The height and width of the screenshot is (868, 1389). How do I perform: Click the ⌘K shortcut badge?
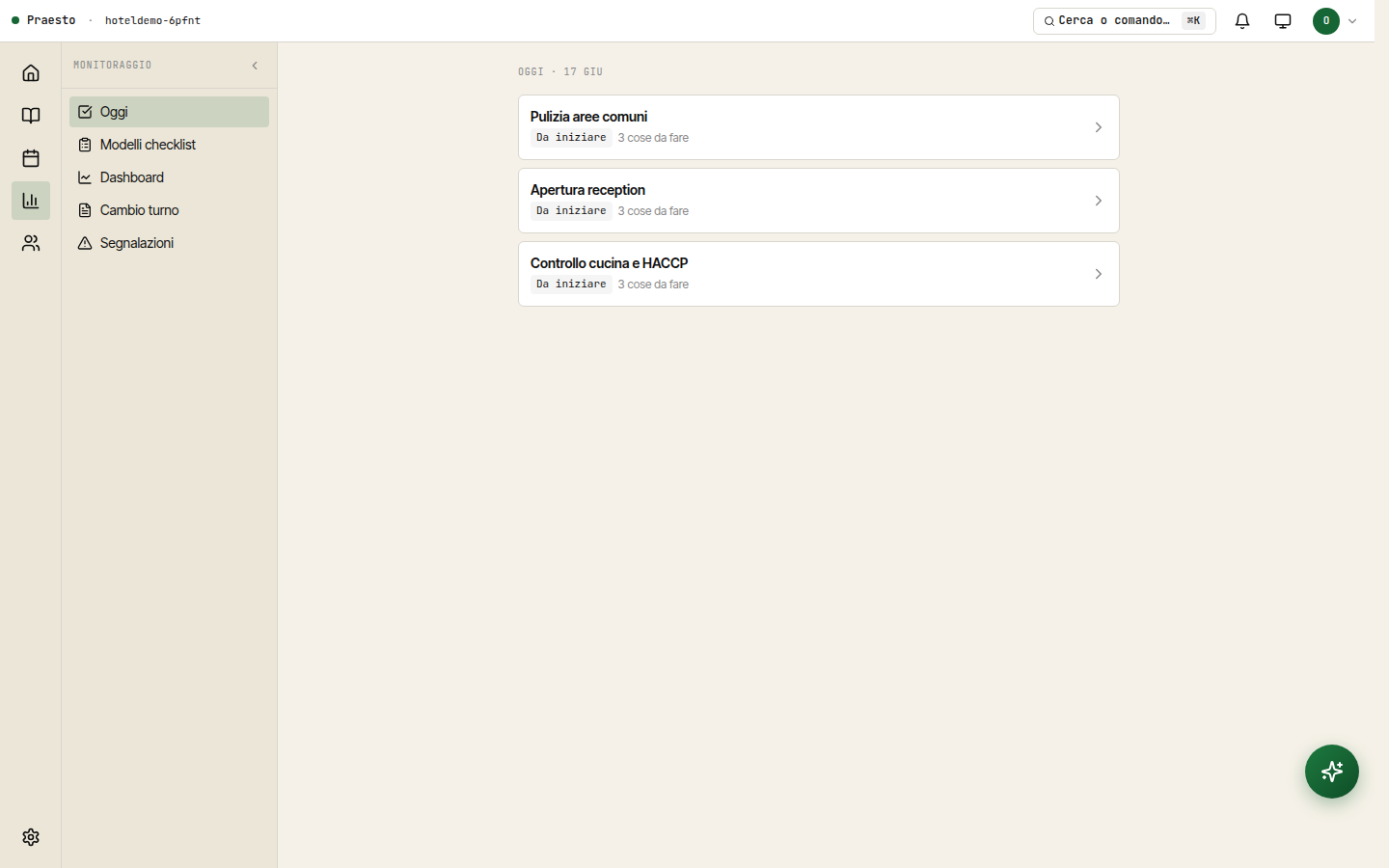point(1193,20)
